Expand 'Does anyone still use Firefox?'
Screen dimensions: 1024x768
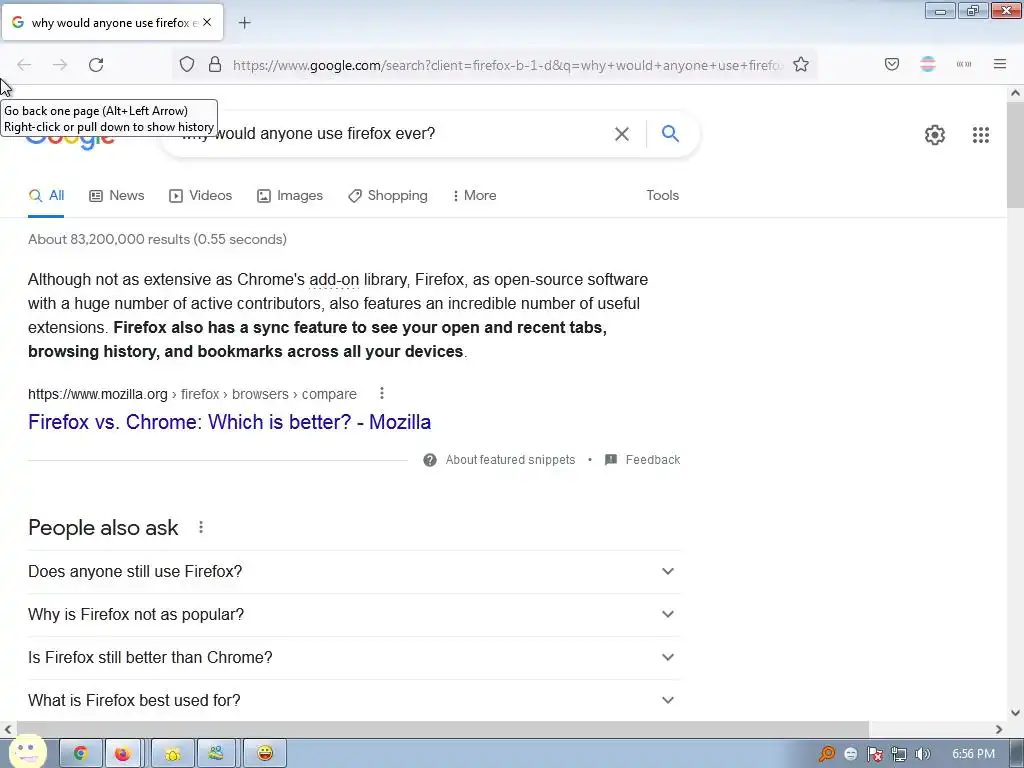pos(354,571)
